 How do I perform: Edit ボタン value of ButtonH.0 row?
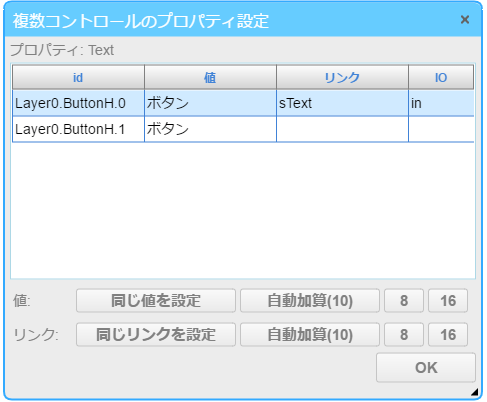point(210,103)
